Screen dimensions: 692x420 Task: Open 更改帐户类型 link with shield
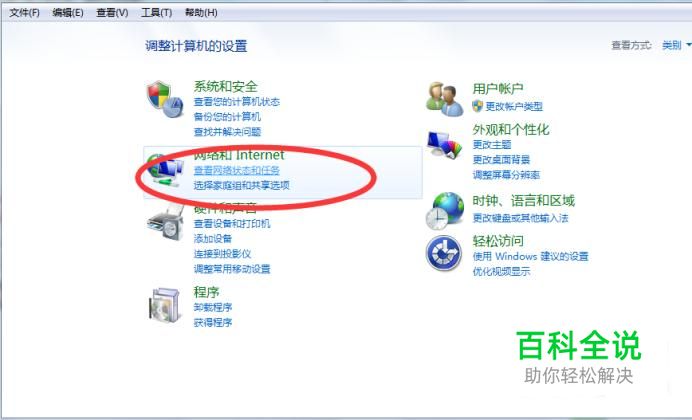click(508, 106)
